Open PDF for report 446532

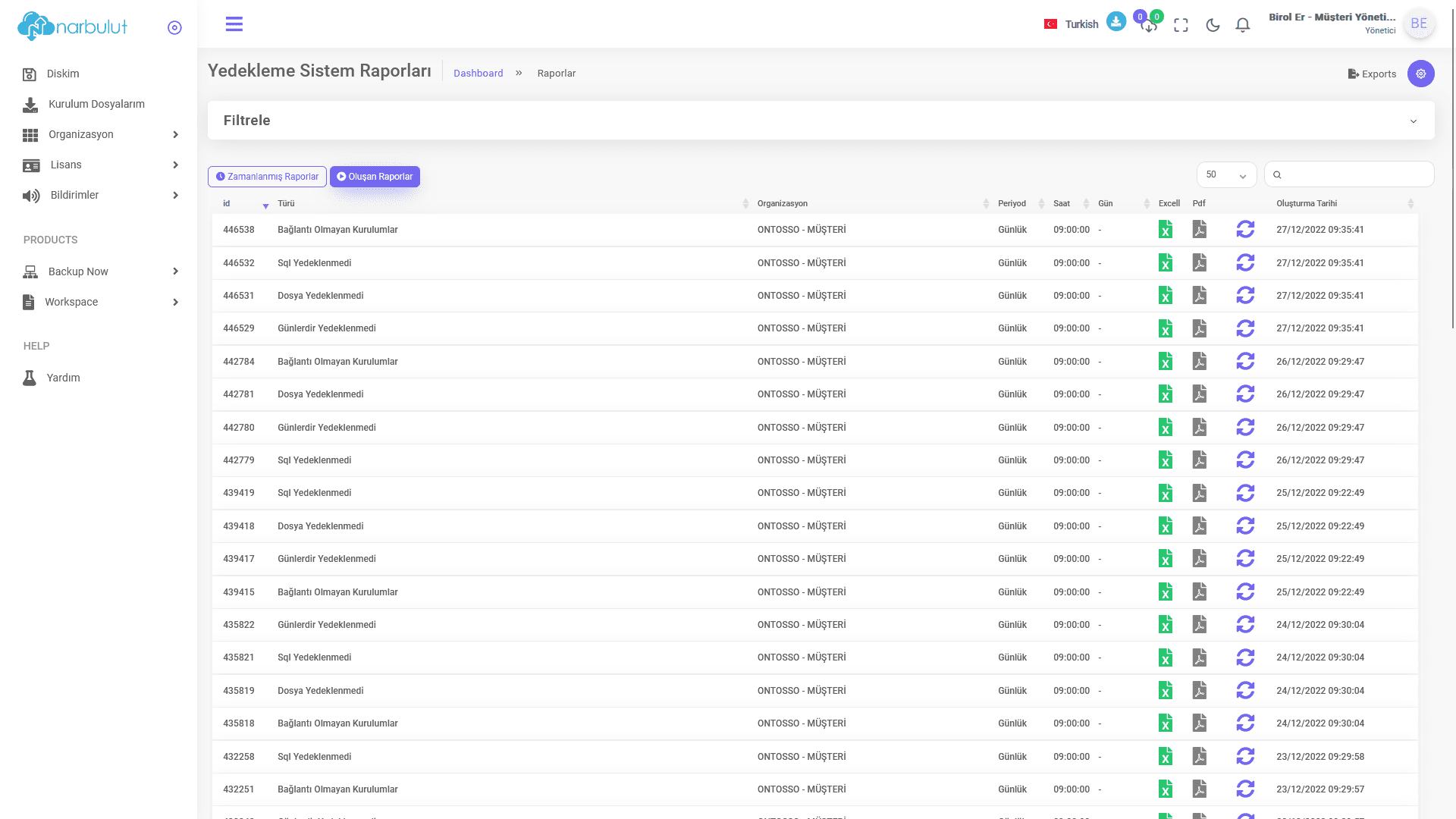[1199, 262]
